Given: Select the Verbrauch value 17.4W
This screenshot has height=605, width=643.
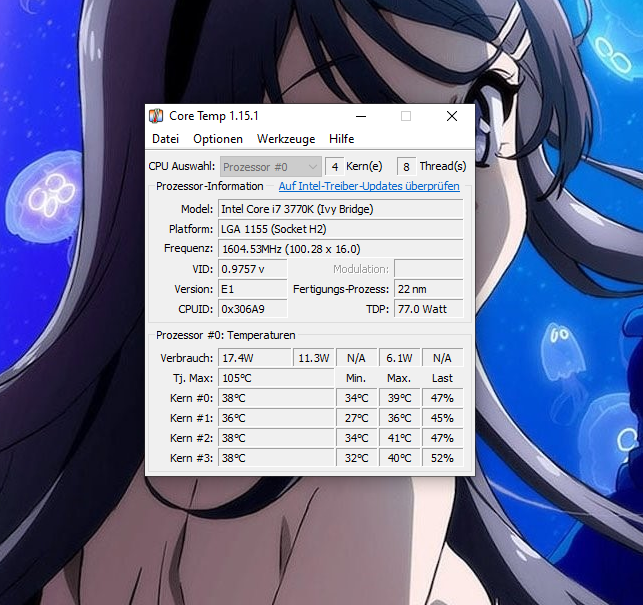Looking at the screenshot, I should (255, 358).
